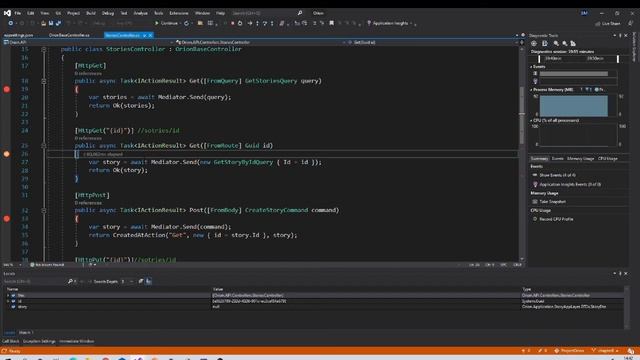Viewport: 640px width, 360px height.
Task: Open the Extensions menu
Action: (179, 13)
